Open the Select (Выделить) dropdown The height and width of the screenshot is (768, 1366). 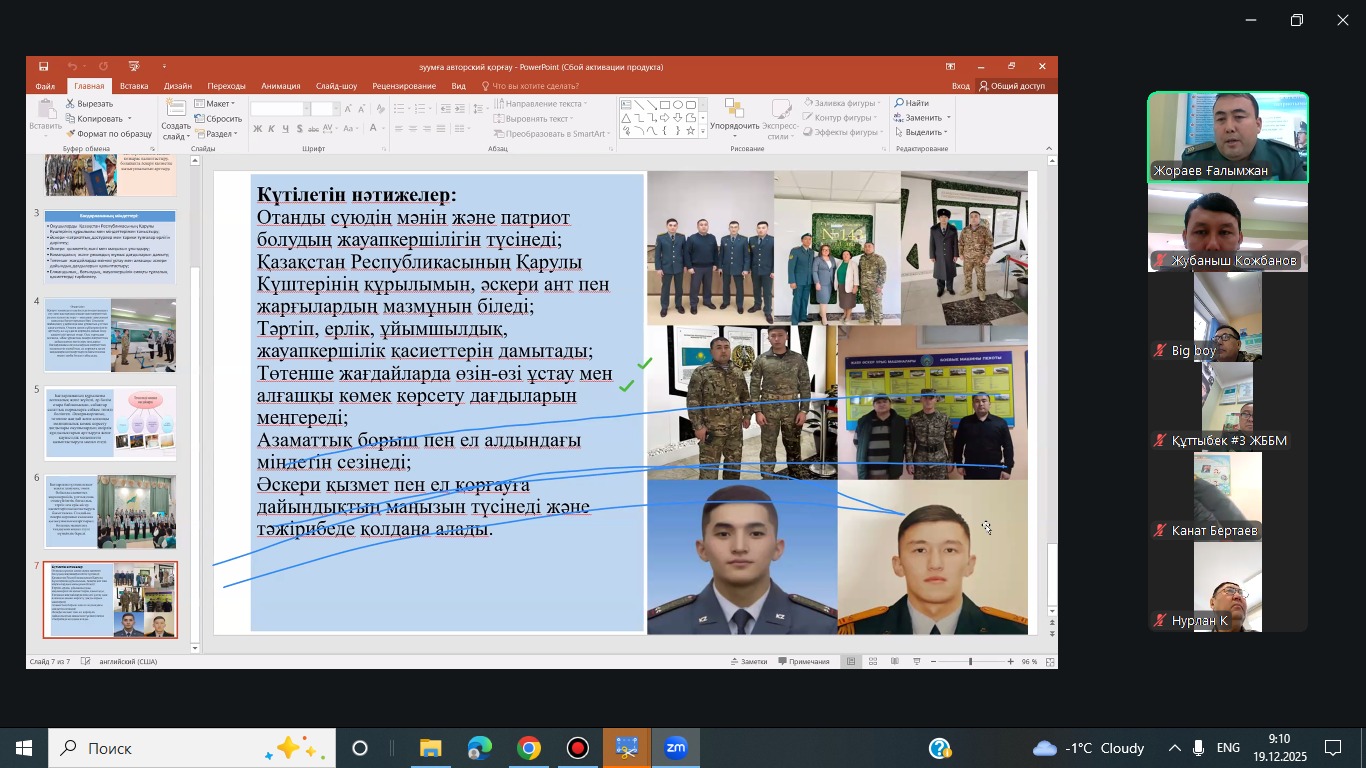coord(921,133)
